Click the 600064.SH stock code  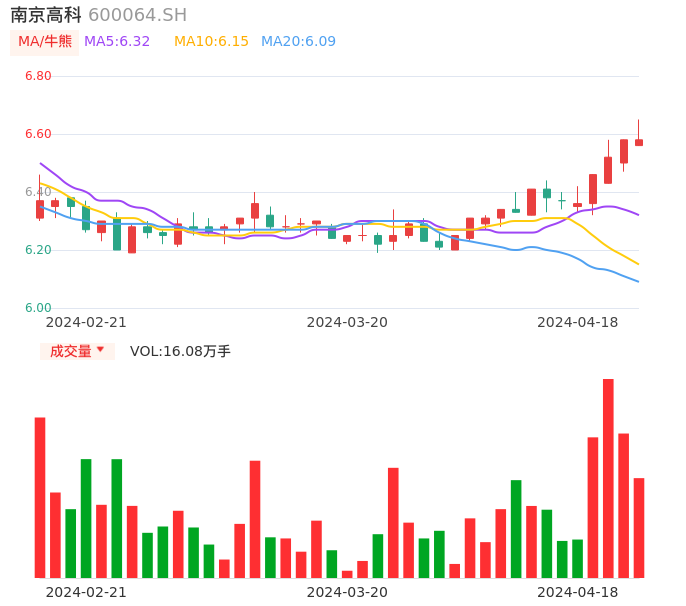(x=138, y=15)
